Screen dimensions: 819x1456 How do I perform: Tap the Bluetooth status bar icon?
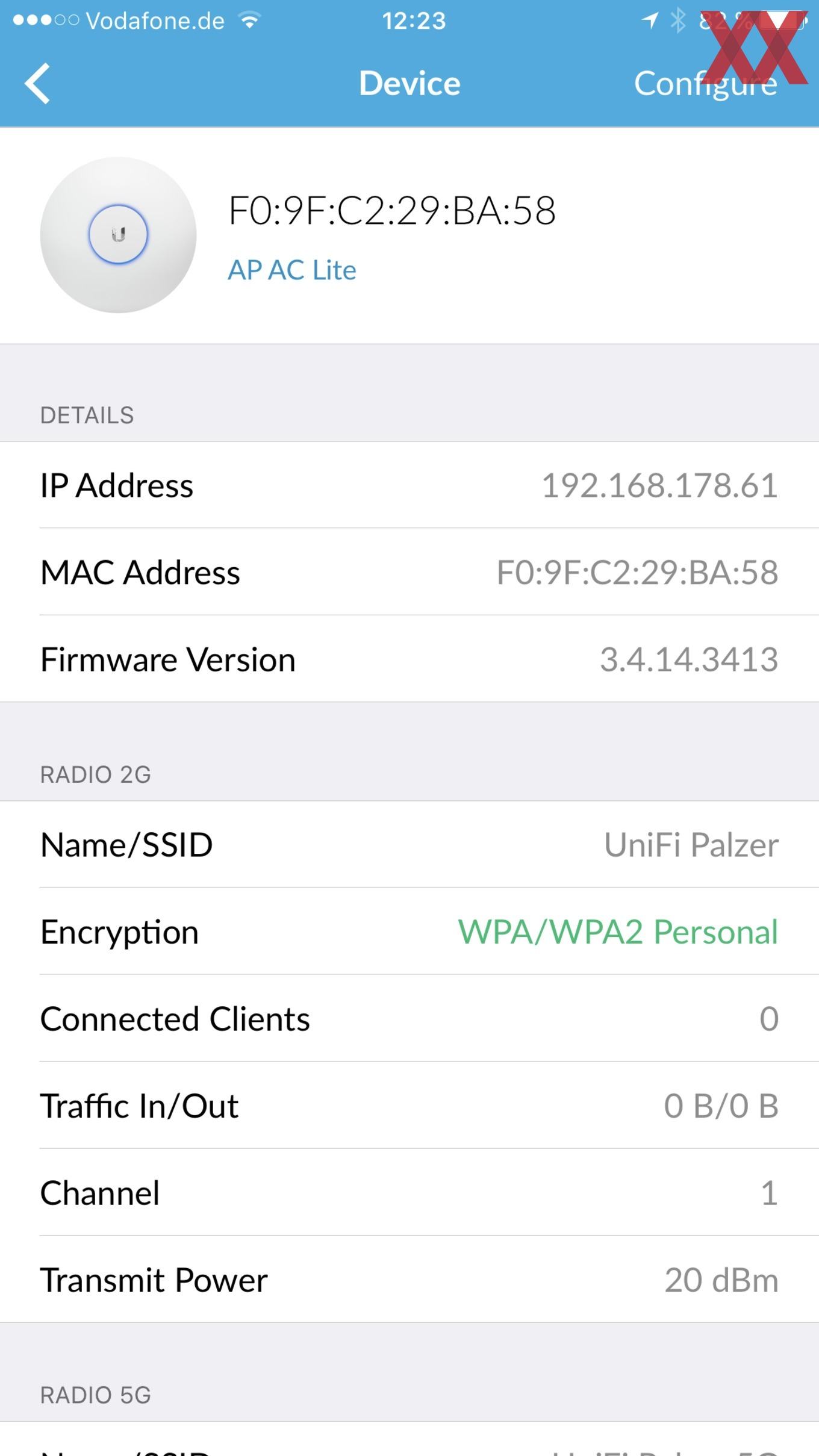point(679,21)
